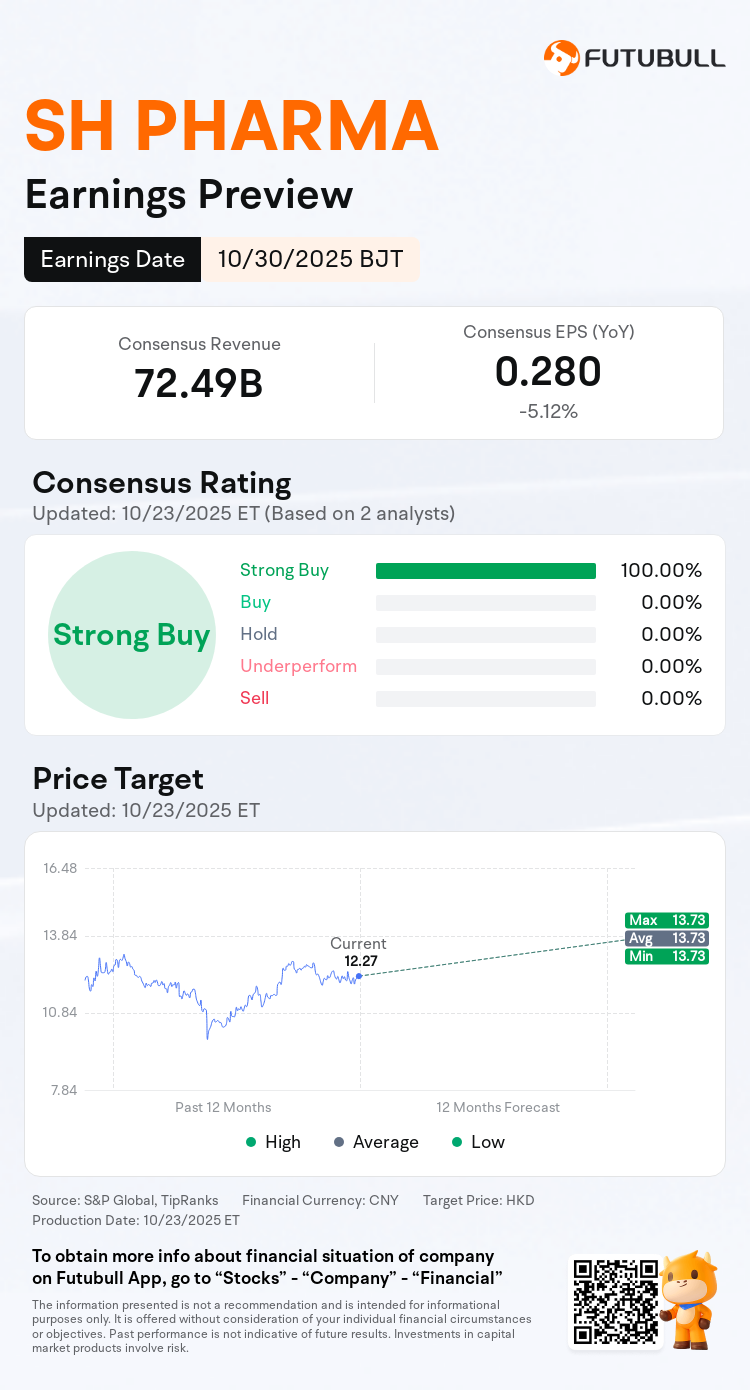Click the QR code image

point(616,1300)
